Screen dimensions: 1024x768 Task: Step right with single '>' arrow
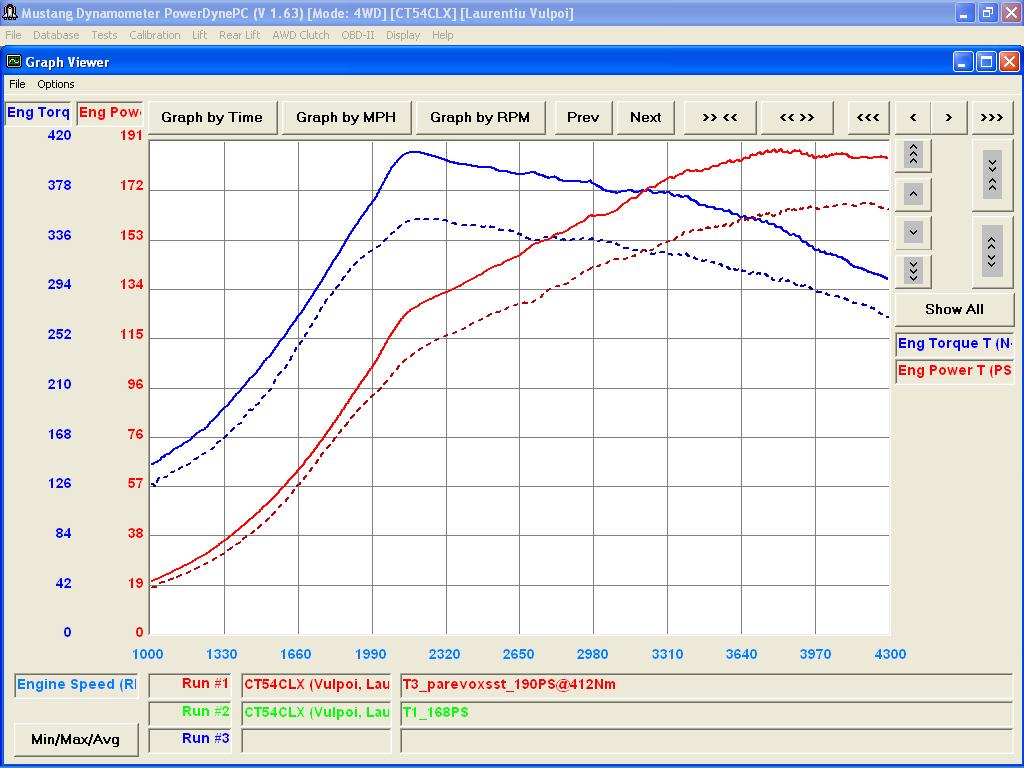(x=949, y=118)
